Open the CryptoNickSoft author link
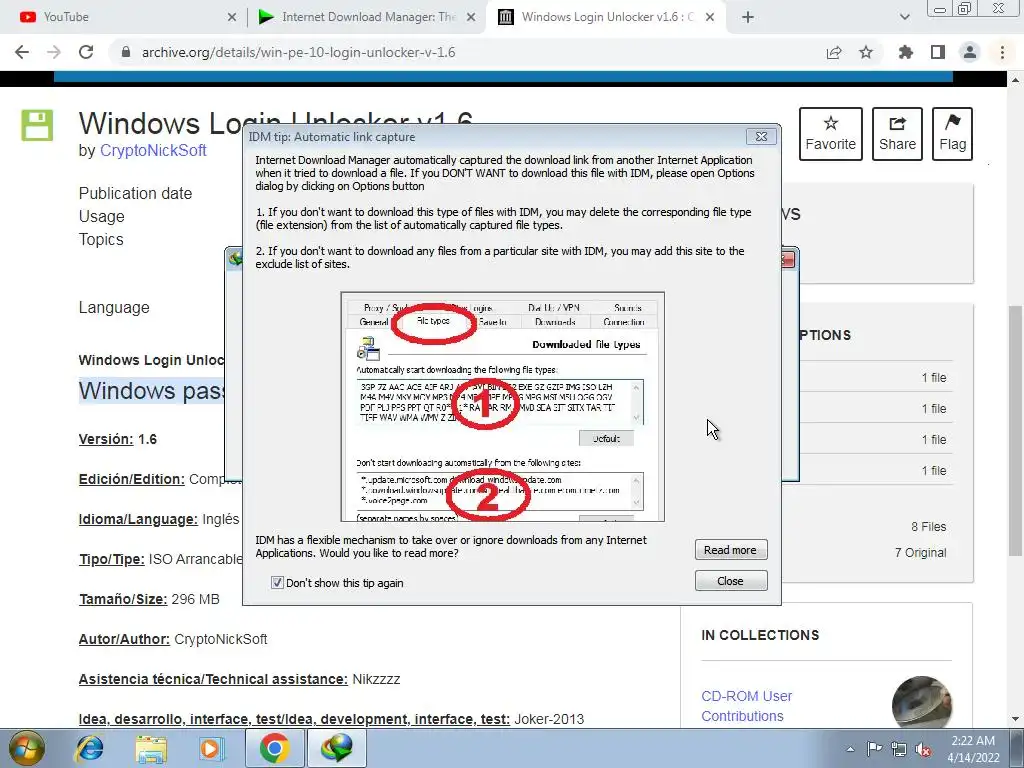Screen dimensions: 1024x768 click(153, 150)
